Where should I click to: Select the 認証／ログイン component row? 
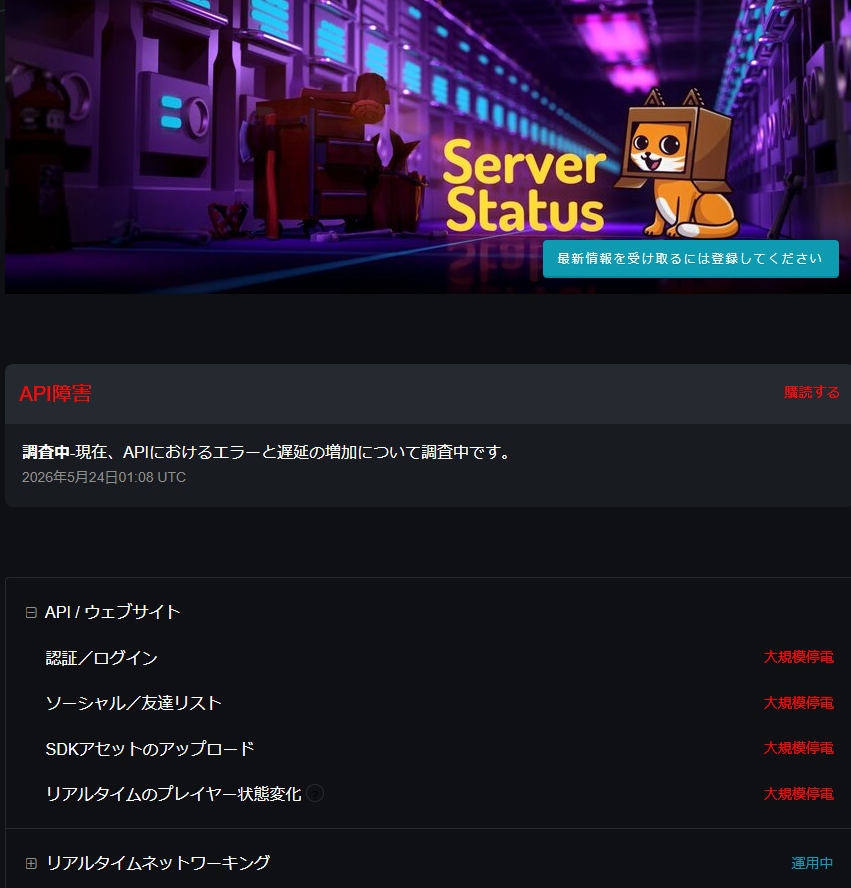click(439, 658)
